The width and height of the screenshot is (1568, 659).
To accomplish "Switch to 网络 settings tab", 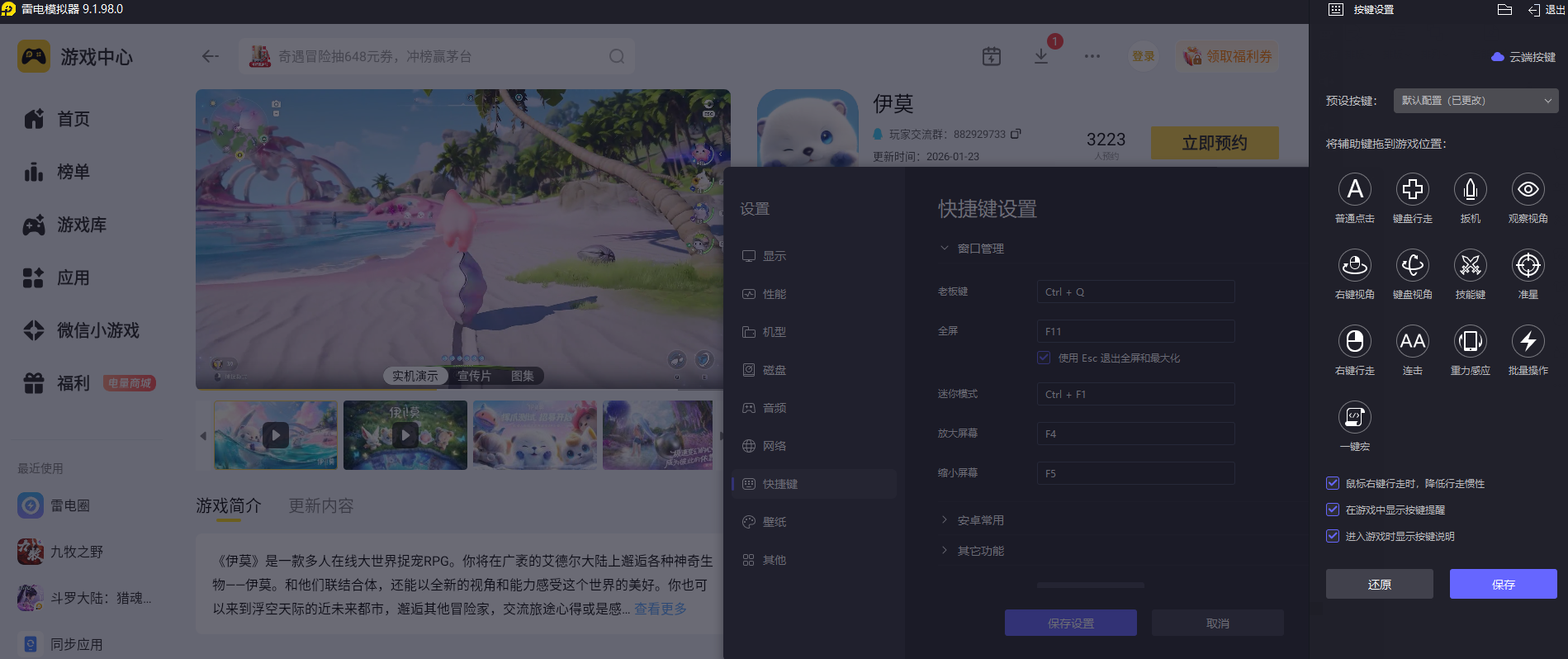I will pyautogui.click(x=774, y=446).
